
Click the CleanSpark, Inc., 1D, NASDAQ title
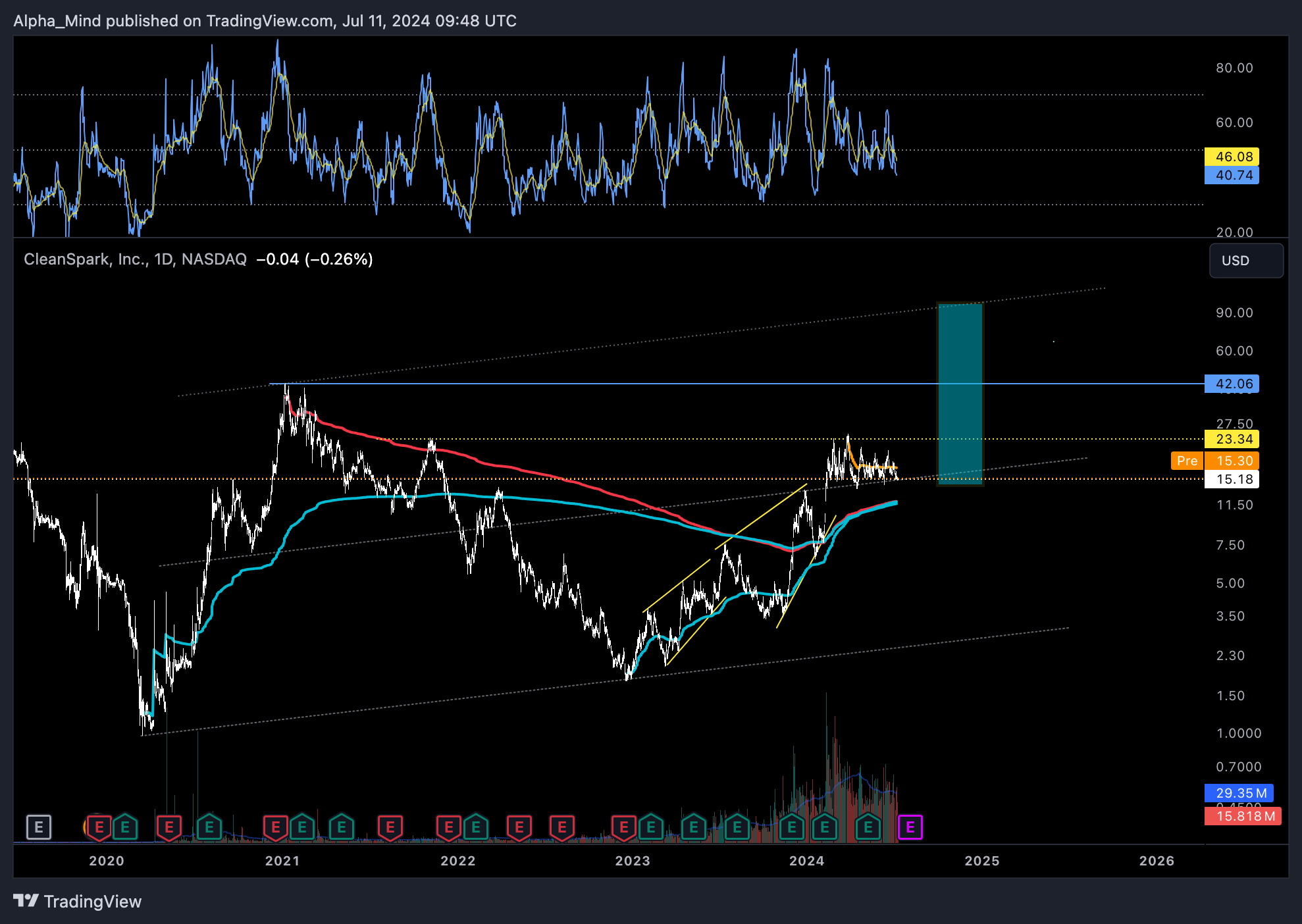pyautogui.click(x=135, y=259)
